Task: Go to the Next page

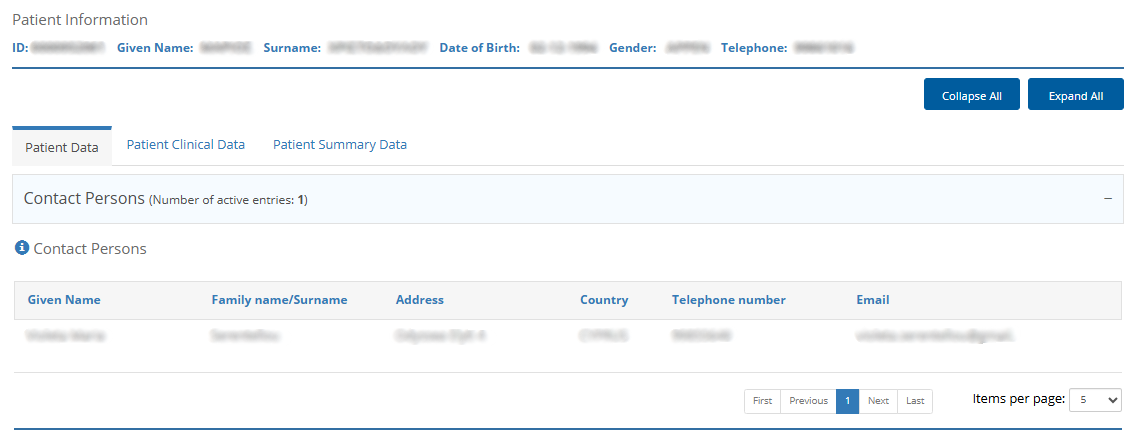Action: coord(878,401)
